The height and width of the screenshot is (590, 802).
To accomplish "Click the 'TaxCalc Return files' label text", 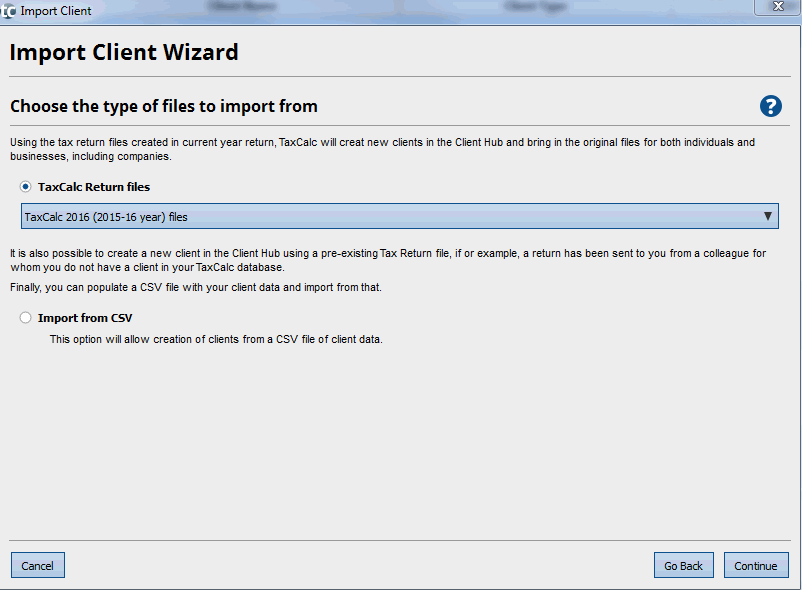I will pyautogui.click(x=94, y=187).
